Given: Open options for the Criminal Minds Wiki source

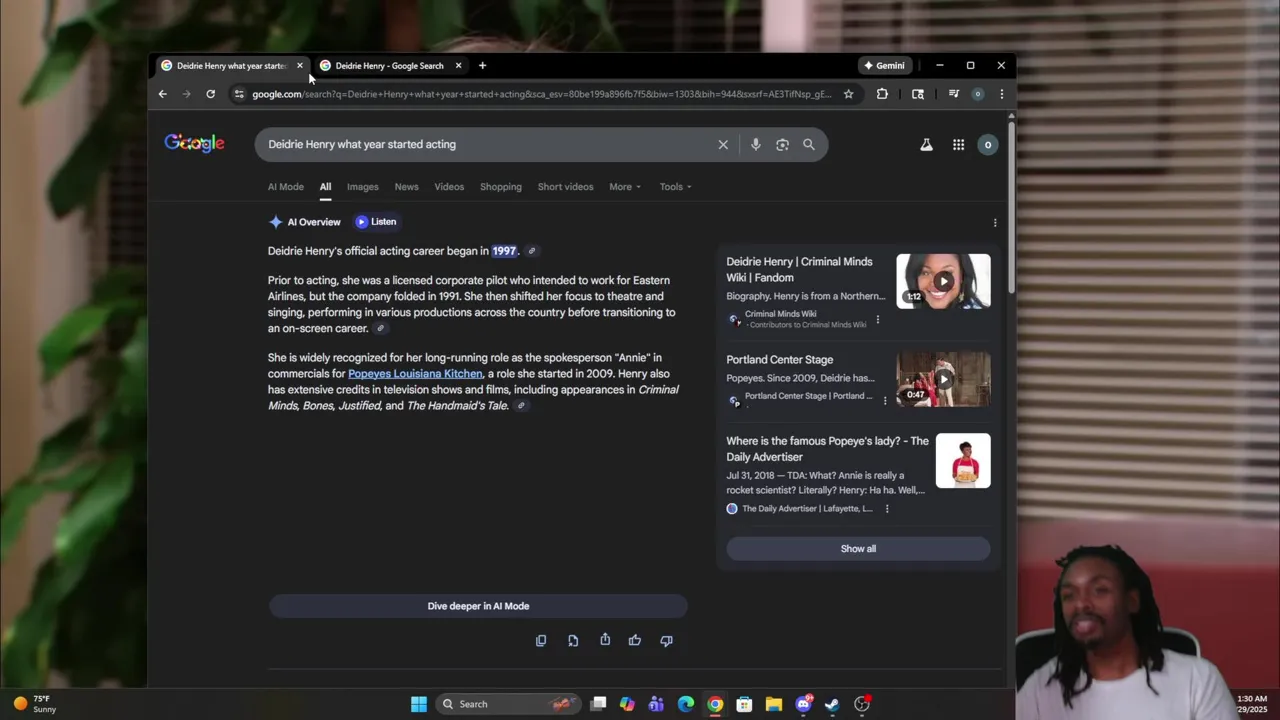Looking at the screenshot, I should click(878, 320).
